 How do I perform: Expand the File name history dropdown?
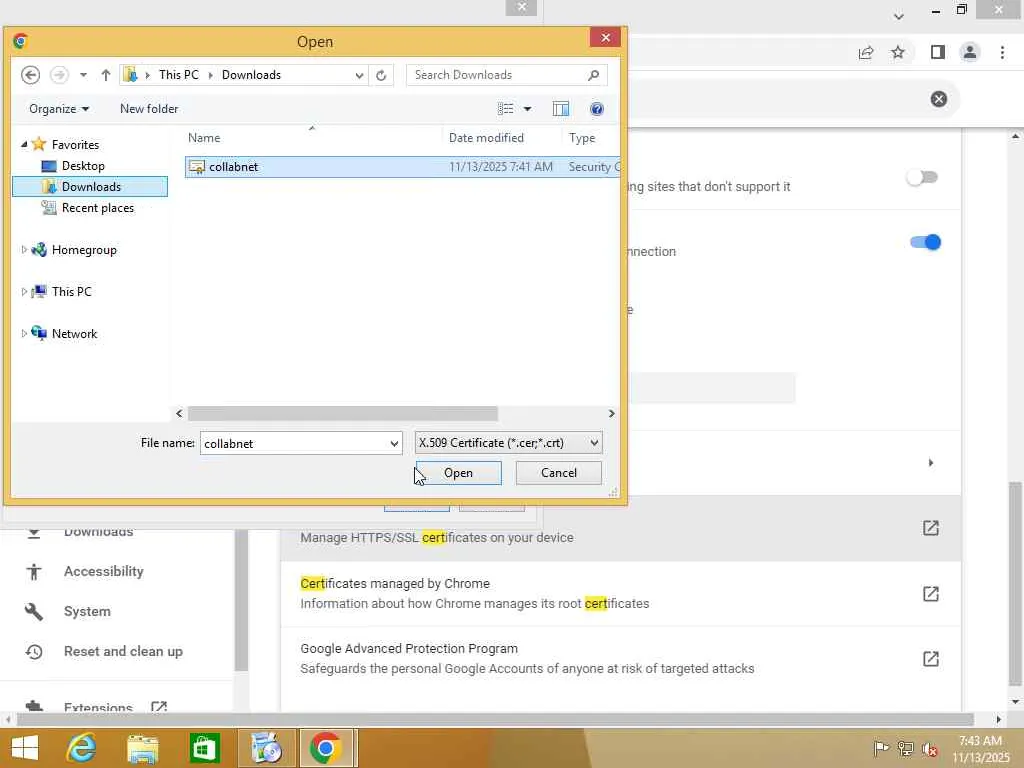click(x=394, y=443)
